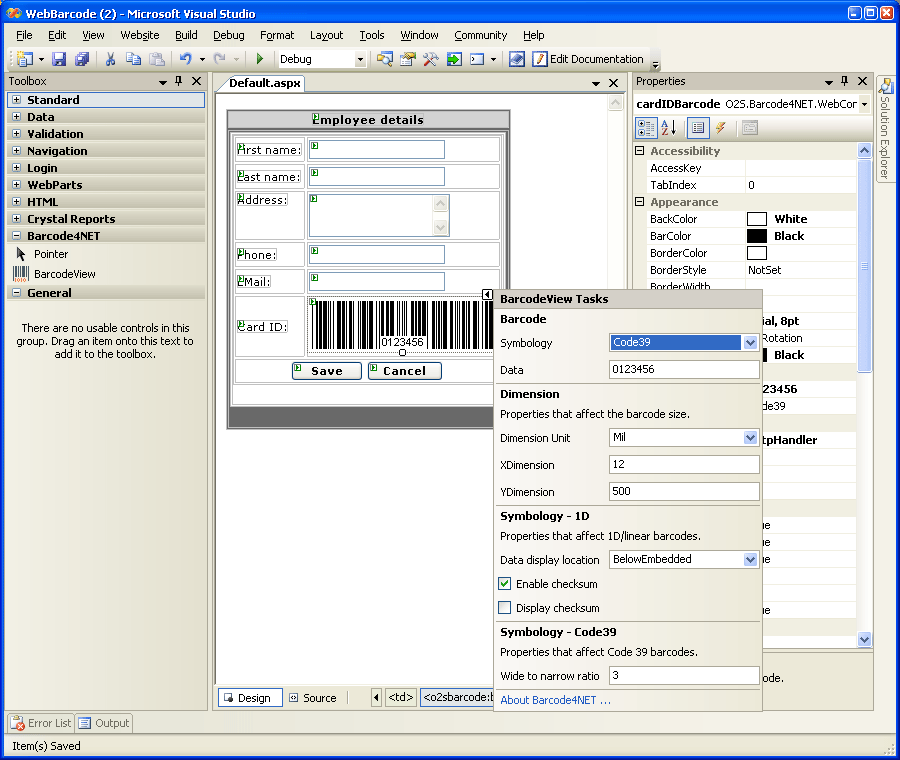This screenshot has width=900, height=760.
Task: Click the Categorized view icon in Properties
Action: click(646, 128)
